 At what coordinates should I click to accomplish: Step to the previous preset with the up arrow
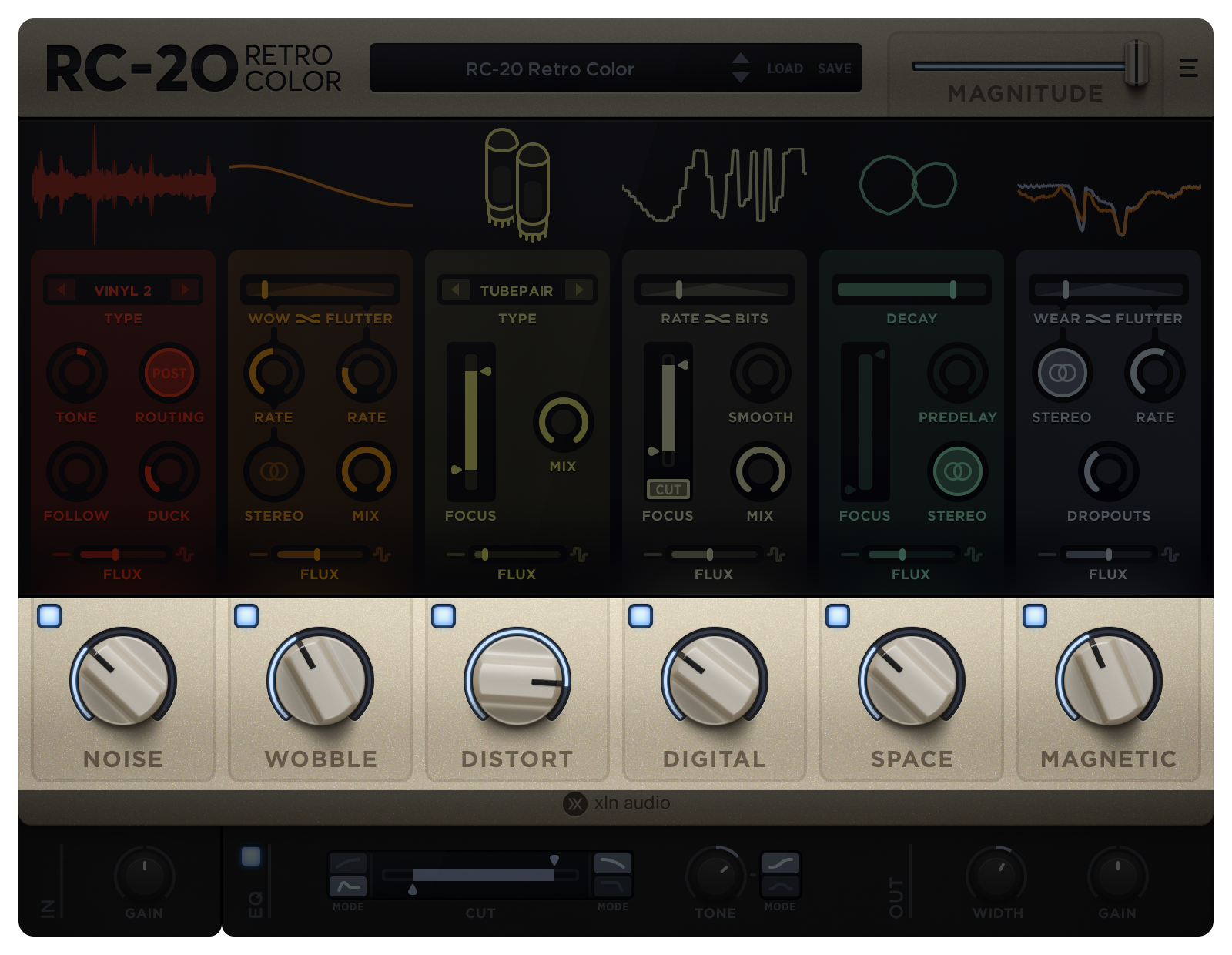coord(741,59)
